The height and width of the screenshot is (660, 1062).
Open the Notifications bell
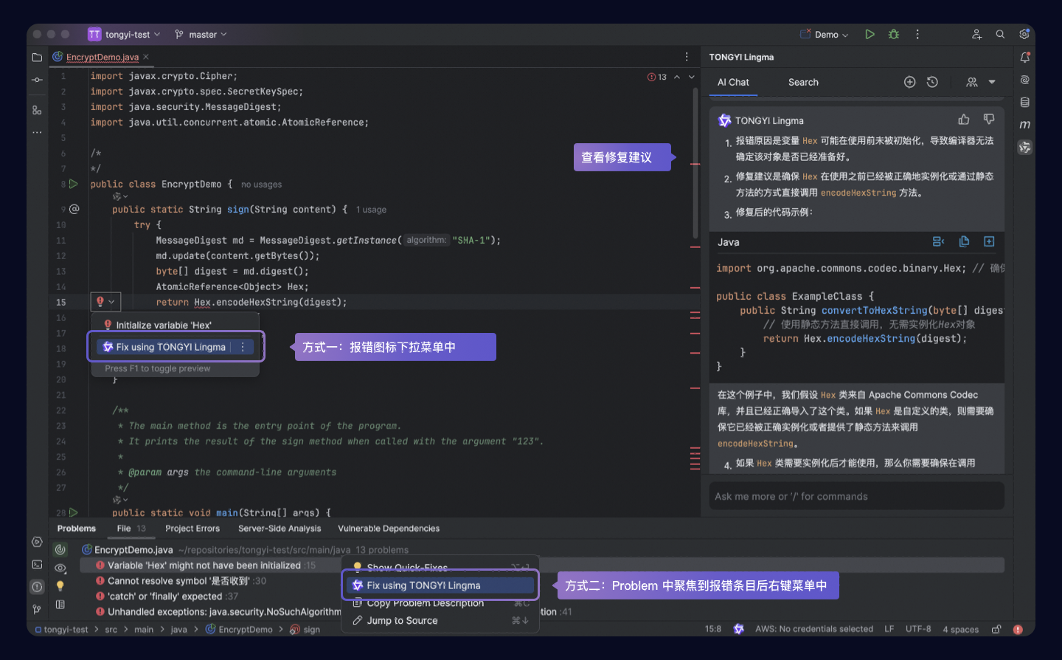click(1025, 58)
